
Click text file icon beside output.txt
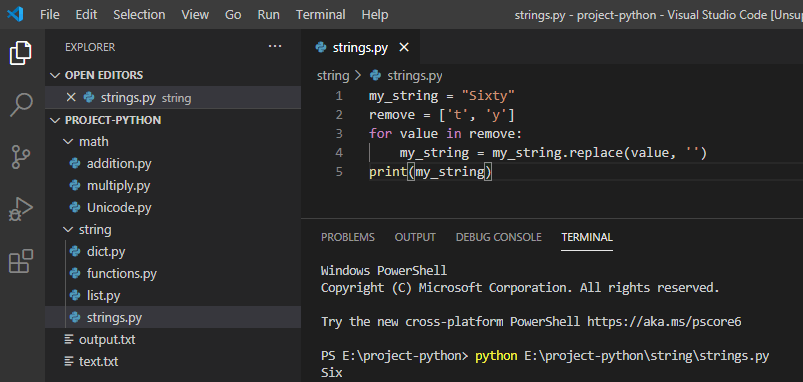click(69, 339)
